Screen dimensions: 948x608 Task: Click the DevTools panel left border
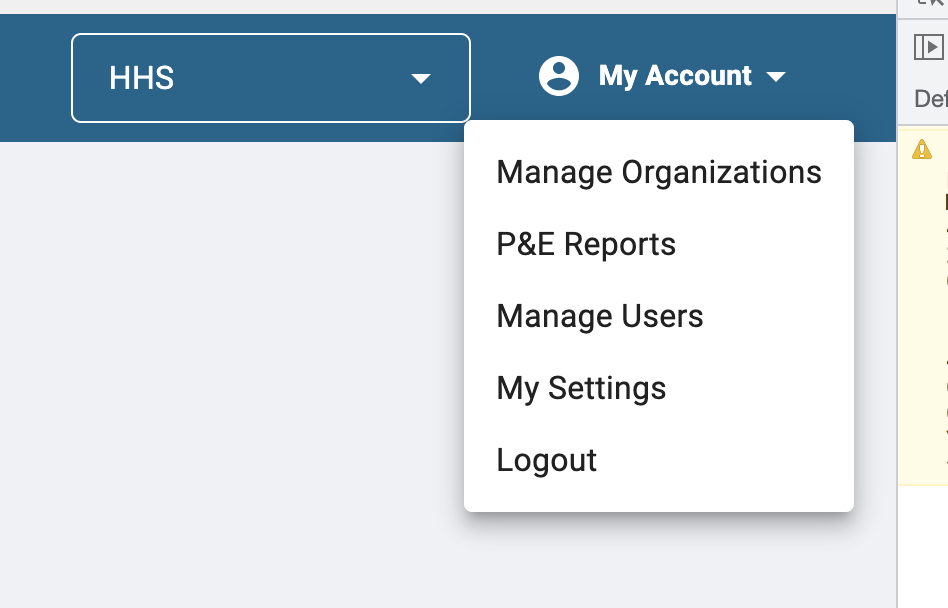[897, 300]
